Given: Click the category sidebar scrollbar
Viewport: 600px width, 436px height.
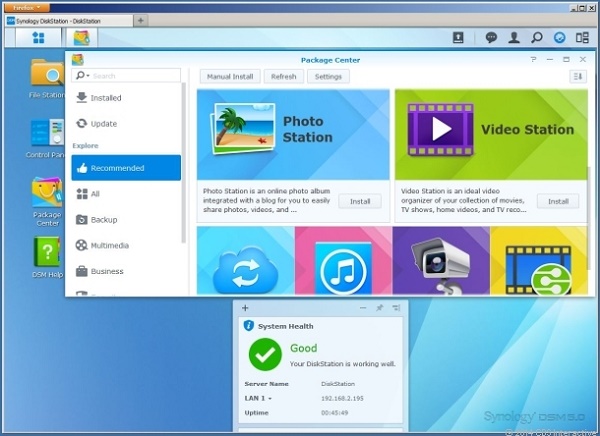Looking at the screenshot, I should click(184, 163).
